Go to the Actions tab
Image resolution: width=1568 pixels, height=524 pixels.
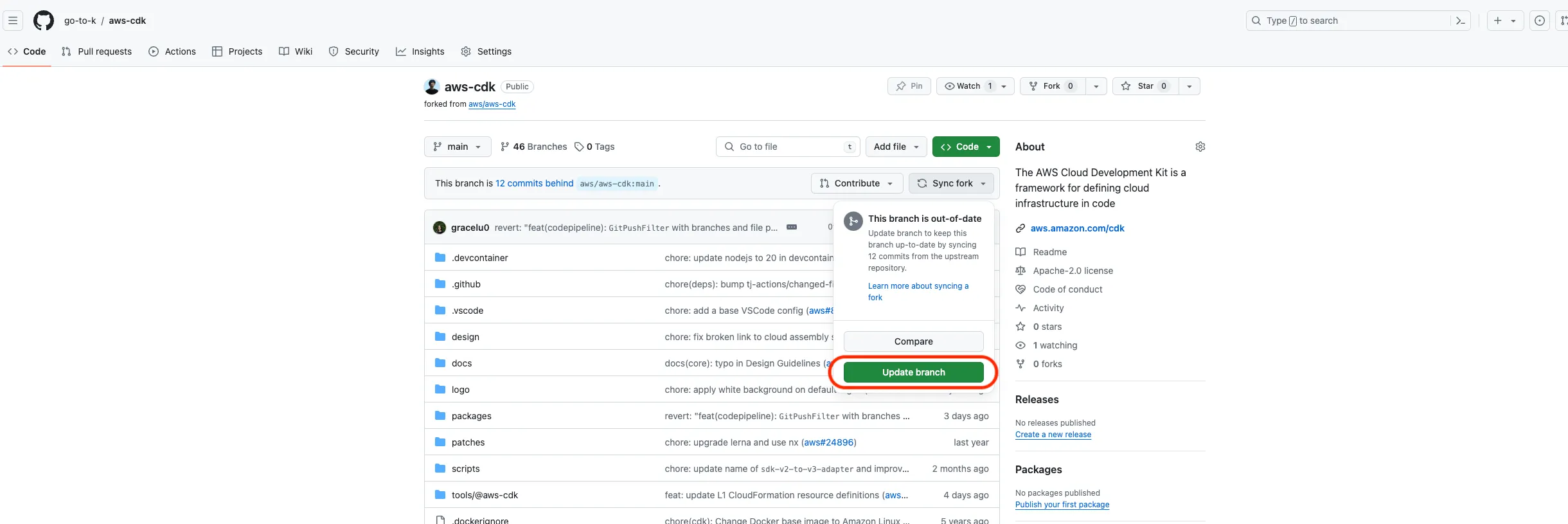[172, 51]
